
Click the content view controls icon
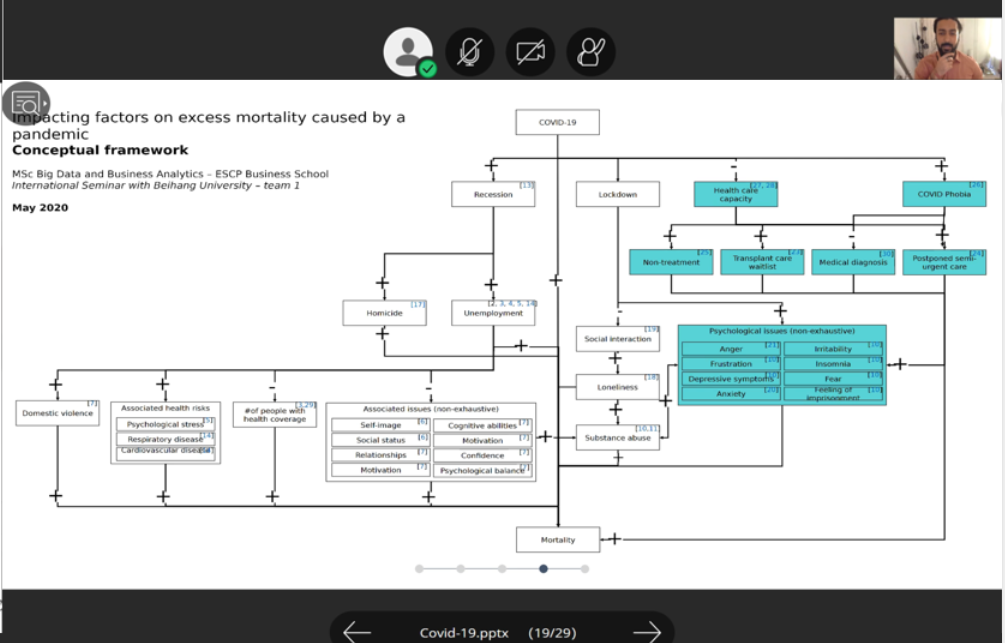[25, 103]
